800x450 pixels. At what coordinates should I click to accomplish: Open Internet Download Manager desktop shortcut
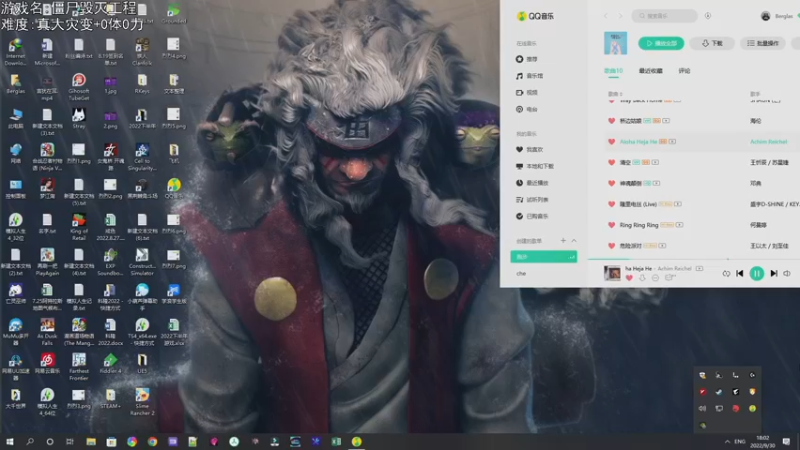pos(15,52)
